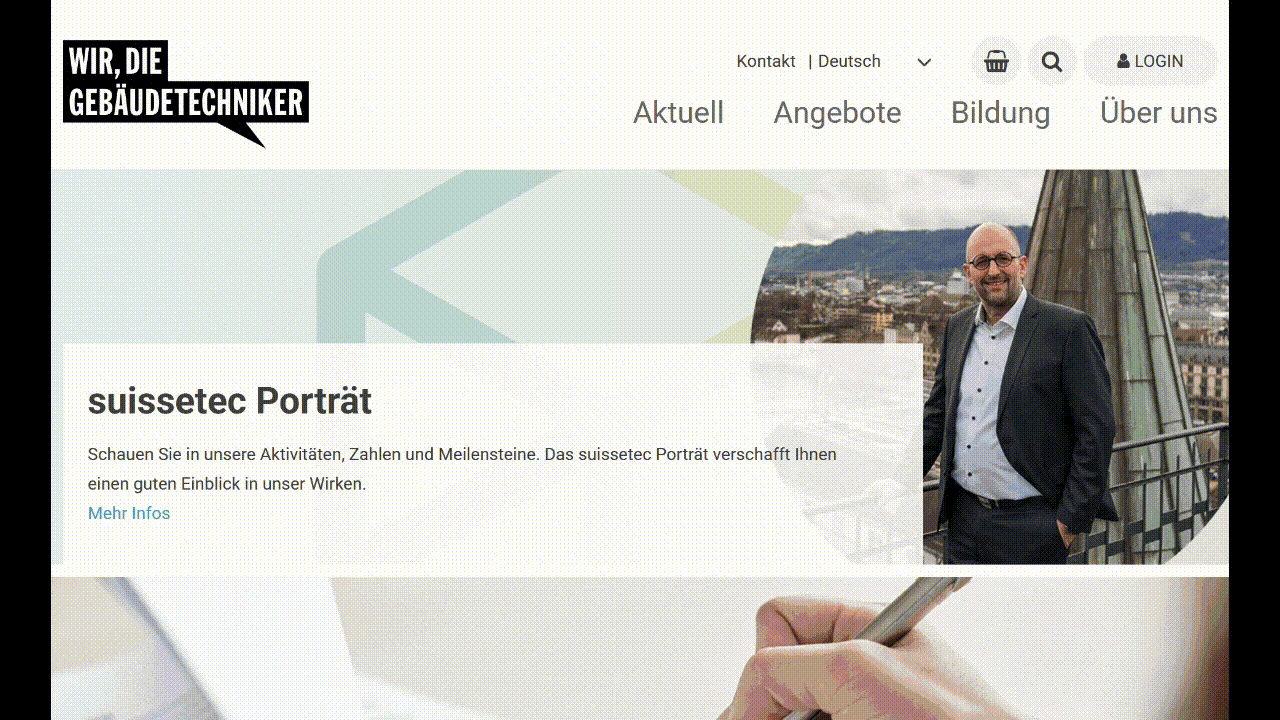Open the Angebote menu
The width and height of the screenshot is (1280, 720).
coord(837,113)
